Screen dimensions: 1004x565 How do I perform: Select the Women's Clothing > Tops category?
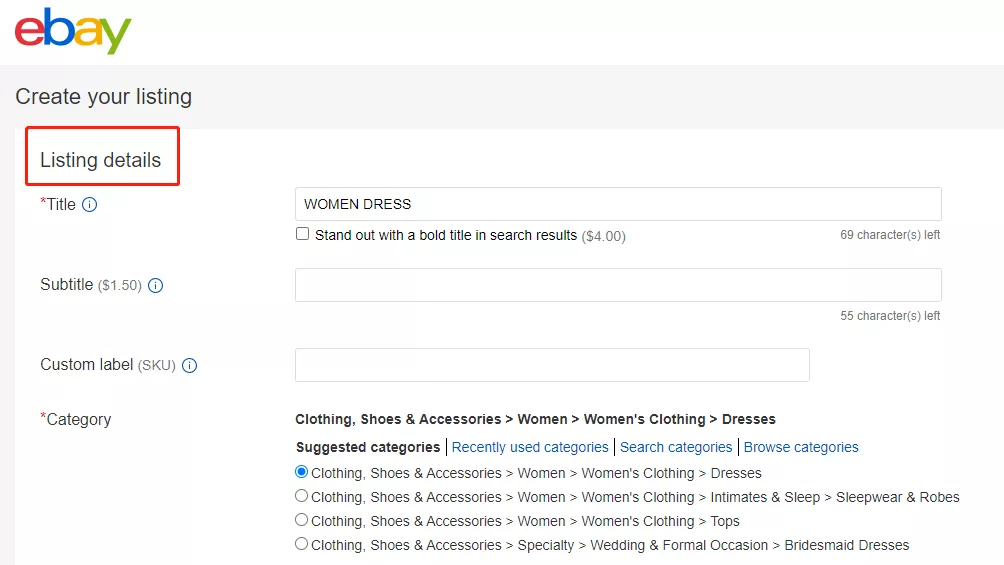[302, 520]
